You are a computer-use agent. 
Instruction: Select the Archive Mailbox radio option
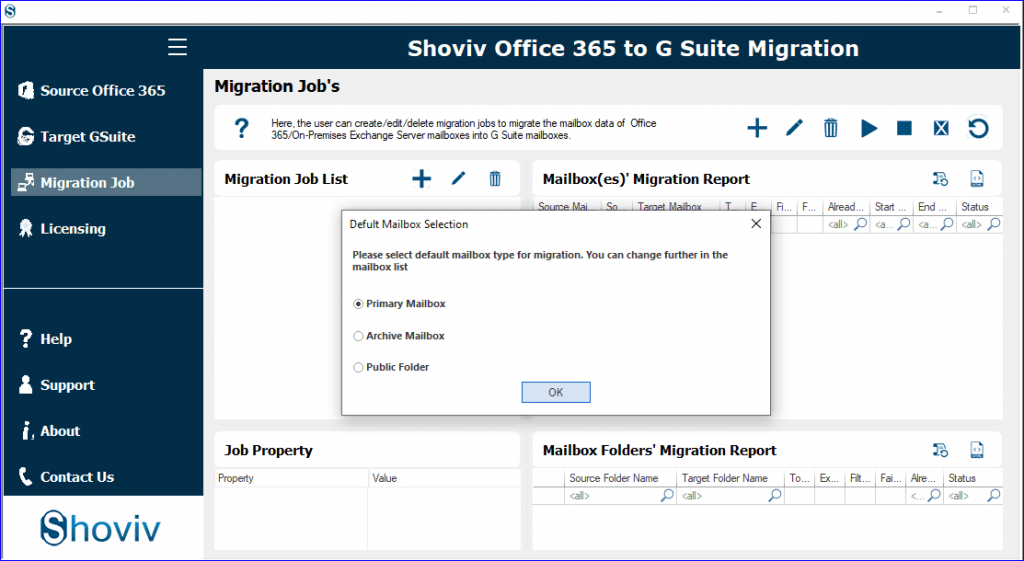point(358,336)
